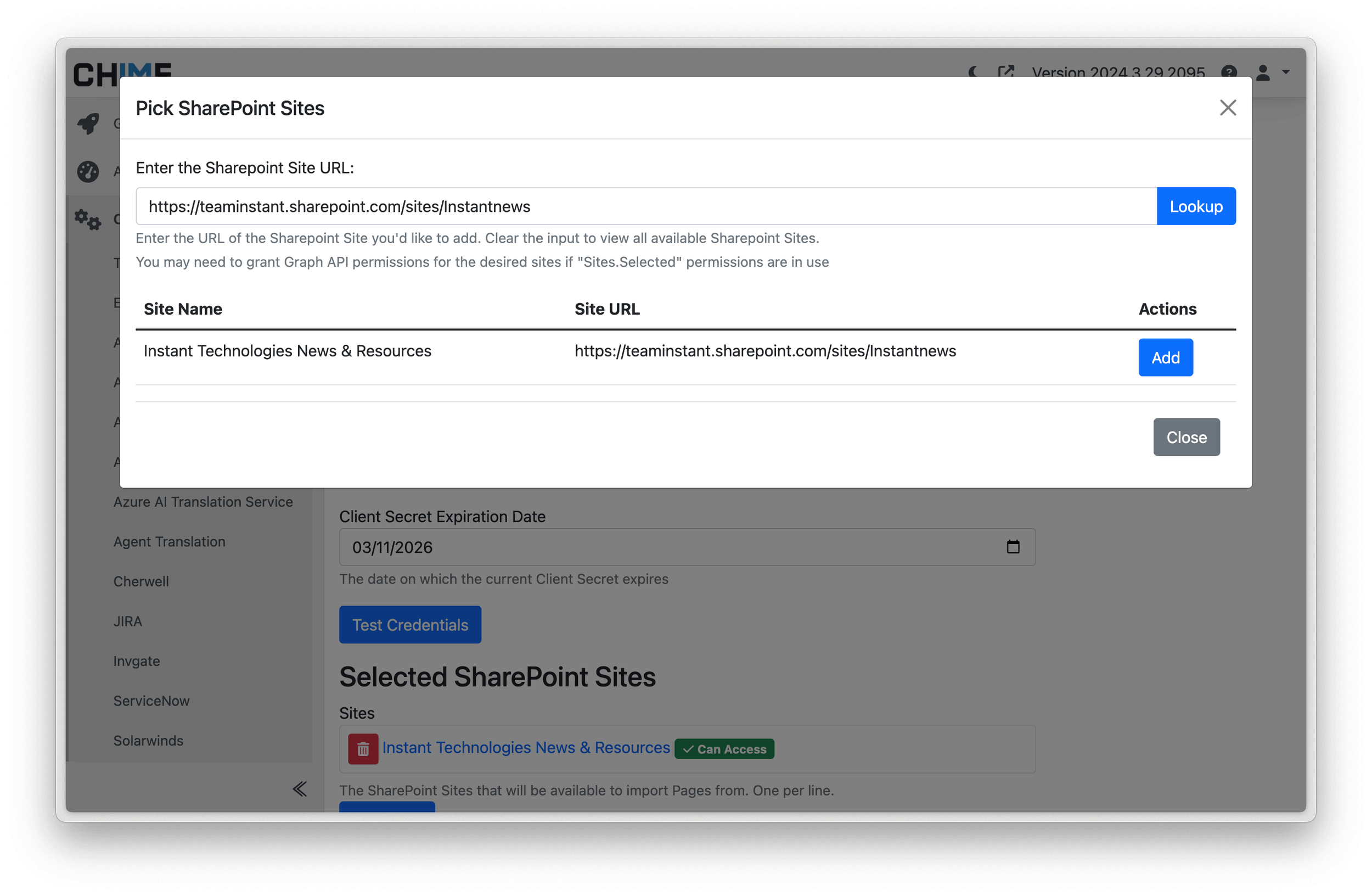Viewport: 1372px width, 896px height.
Task: Click the dashboard gauge icon in the sidebar
Action: [x=88, y=171]
